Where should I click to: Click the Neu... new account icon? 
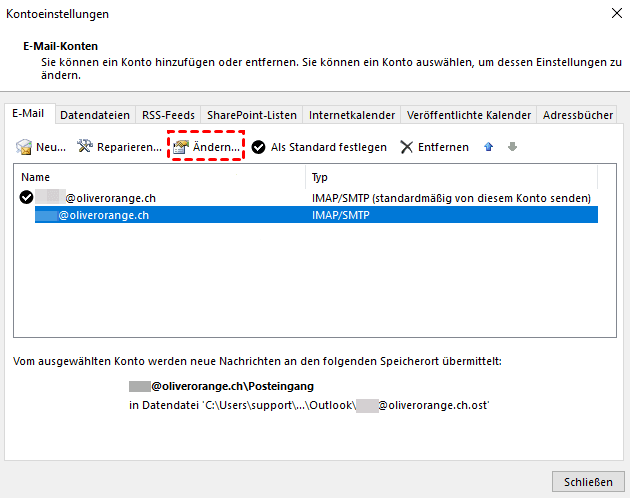24,147
